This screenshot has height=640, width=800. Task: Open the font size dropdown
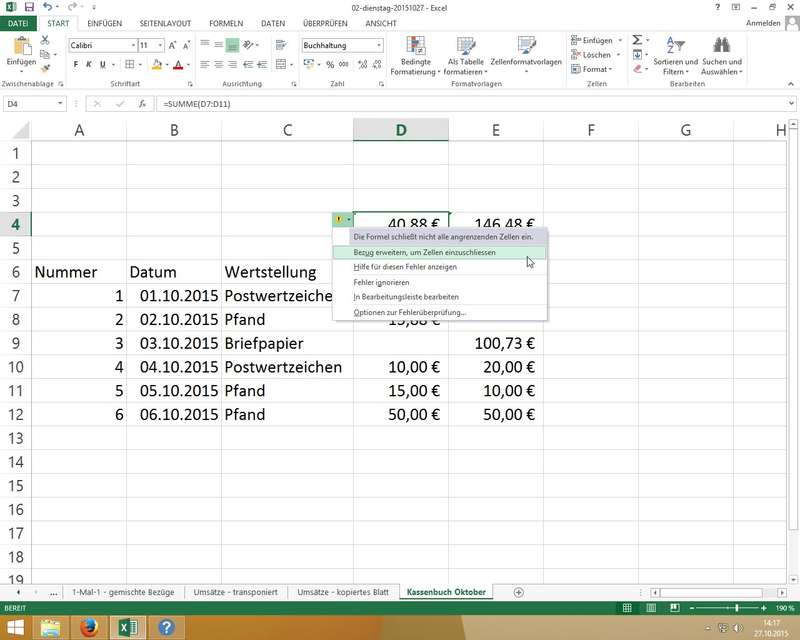(x=160, y=46)
